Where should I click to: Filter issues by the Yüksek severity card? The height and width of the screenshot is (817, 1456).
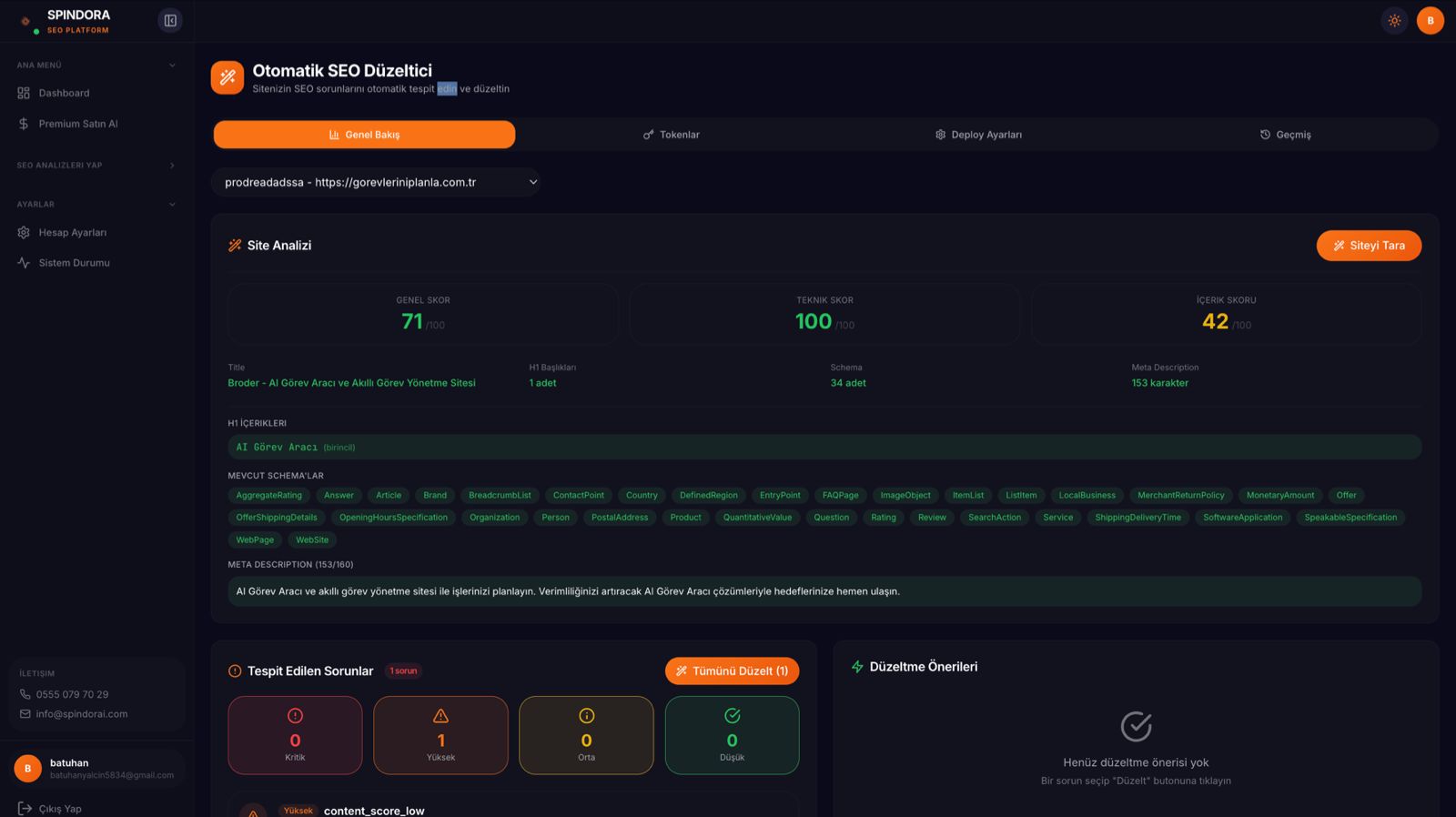coord(440,735)
